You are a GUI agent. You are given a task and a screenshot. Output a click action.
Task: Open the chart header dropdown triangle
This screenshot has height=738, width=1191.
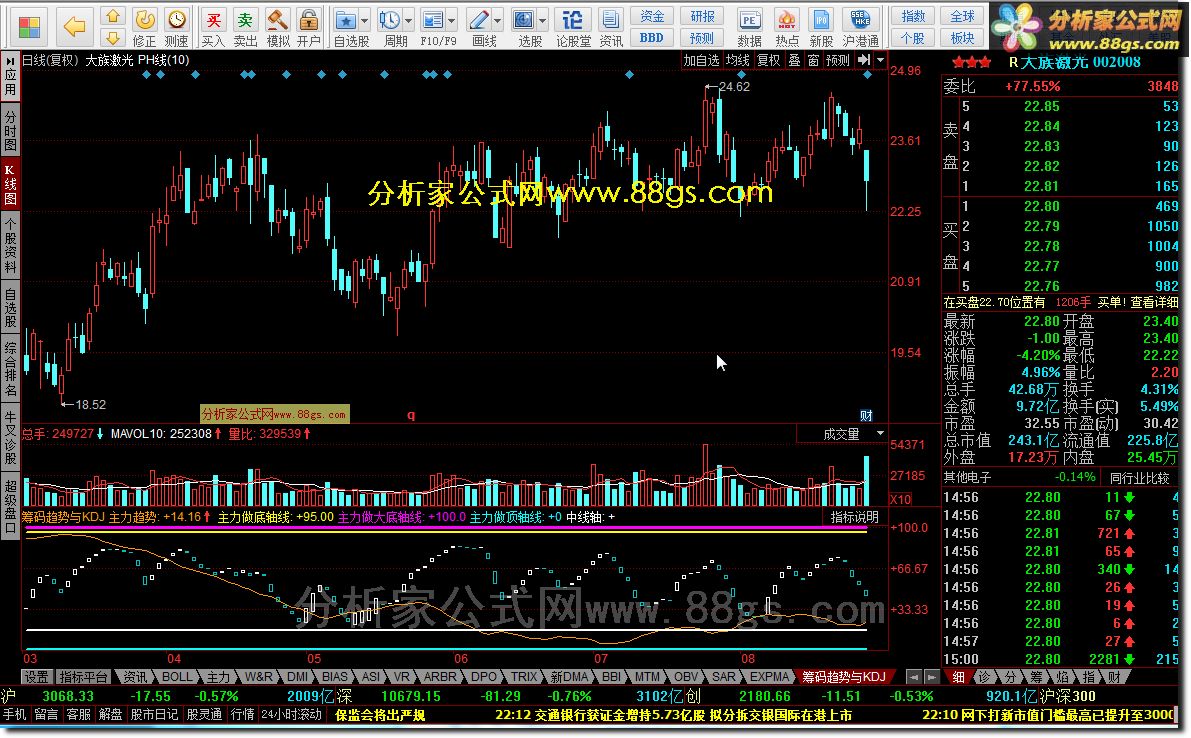click(880, 60)
